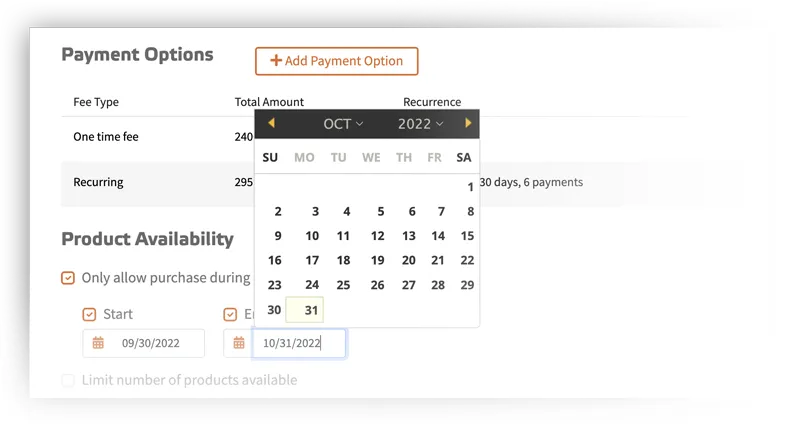Open calendar icon for end date
Viewport: 800px width, 427px height.
tap(239, 343)
